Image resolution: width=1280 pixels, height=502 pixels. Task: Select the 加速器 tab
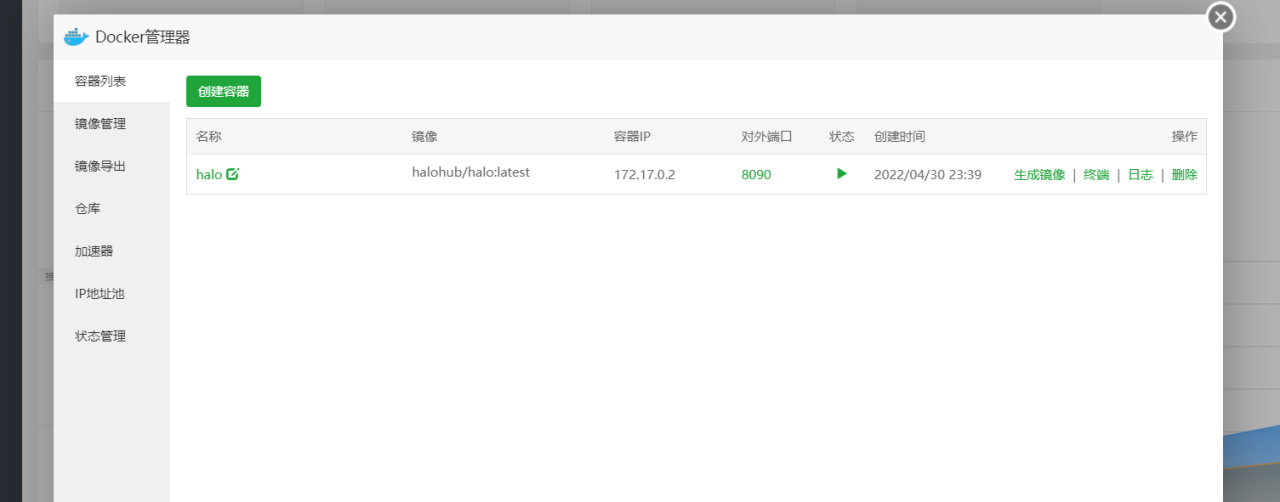[111, 251]
